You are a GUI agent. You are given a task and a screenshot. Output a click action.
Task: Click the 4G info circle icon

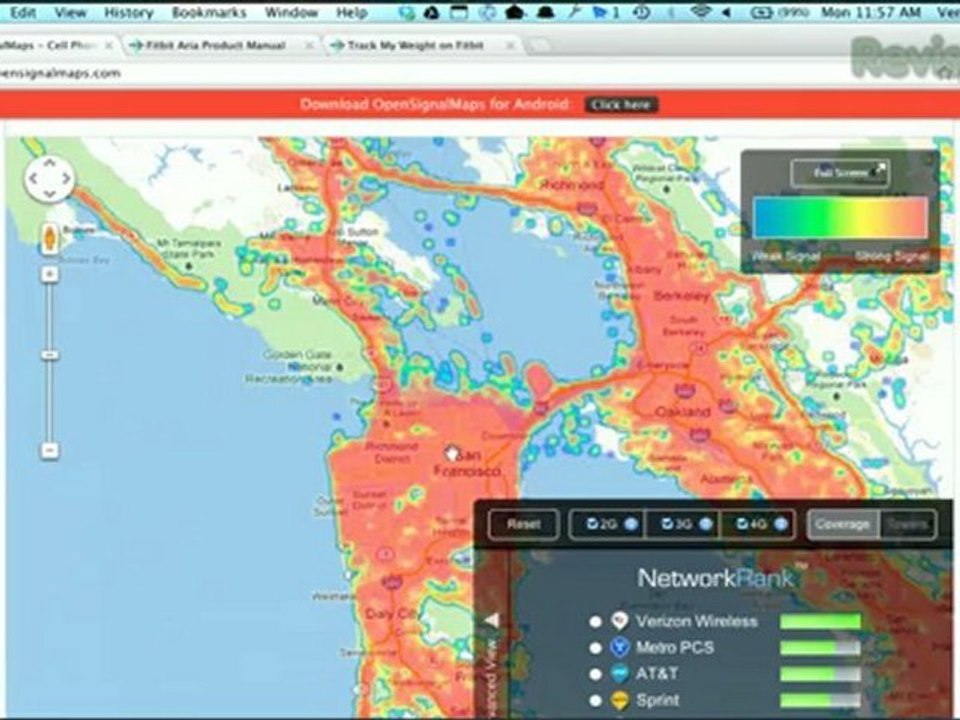(x=781, y=524)
